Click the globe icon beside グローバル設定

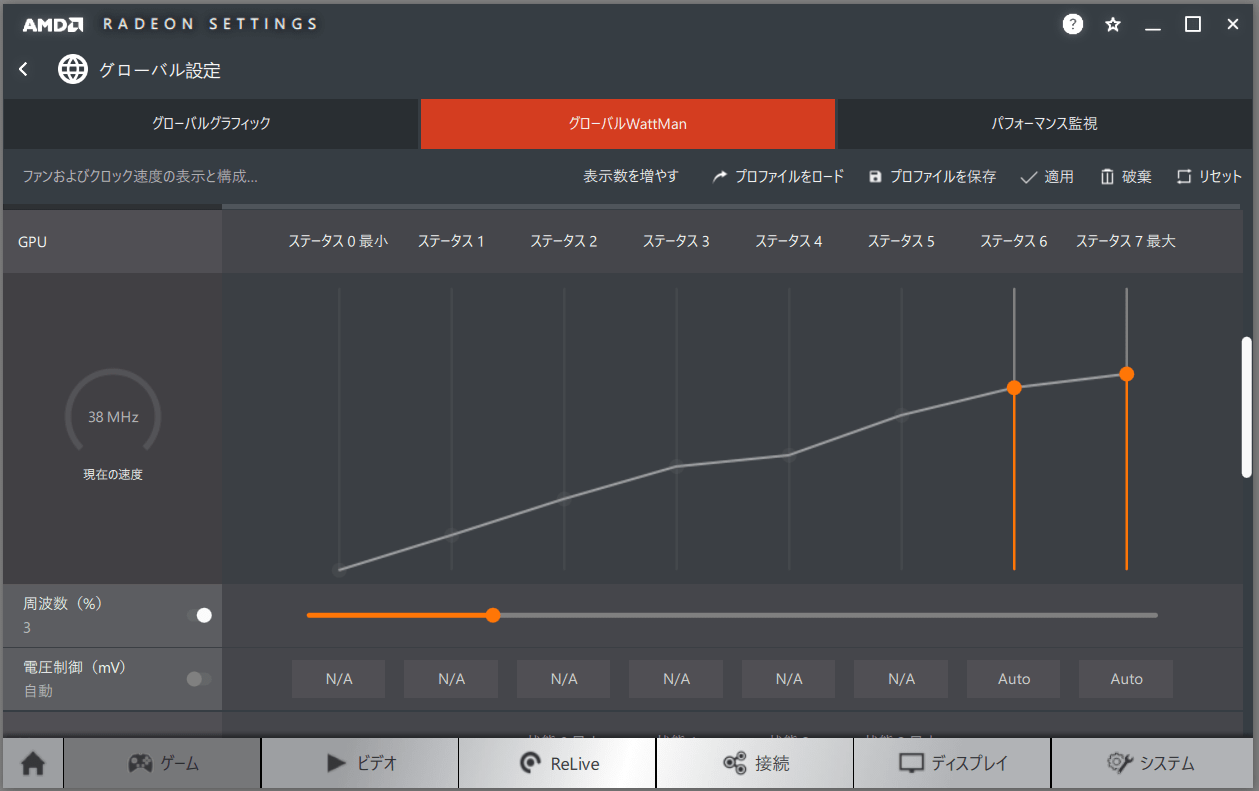73,69
